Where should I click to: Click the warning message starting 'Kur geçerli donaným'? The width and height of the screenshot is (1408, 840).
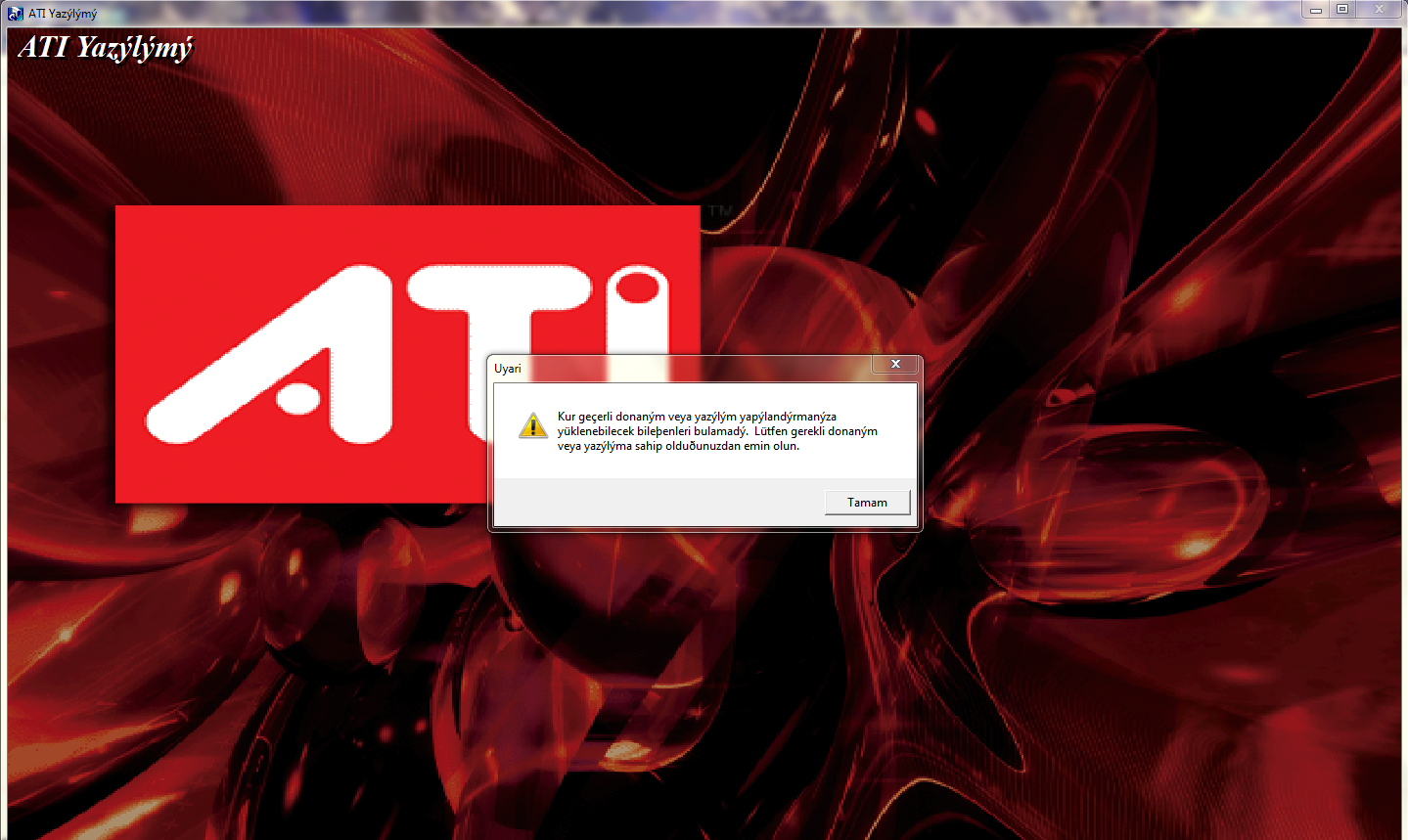pos(717,431)
